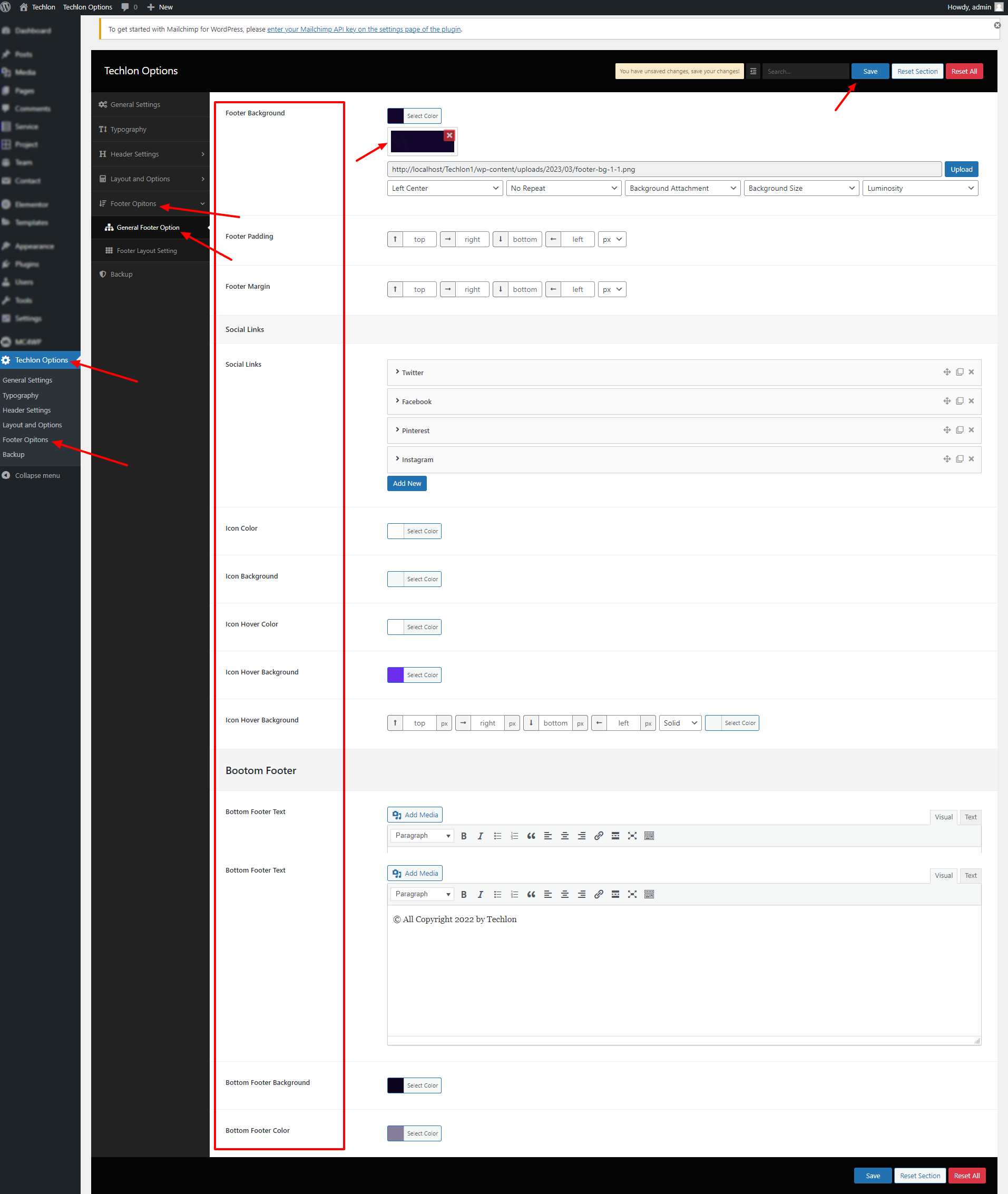Open the Mailchimp API key settings link
Image resolution: width=1008 pixels, height=1194 pixels.
364,29
